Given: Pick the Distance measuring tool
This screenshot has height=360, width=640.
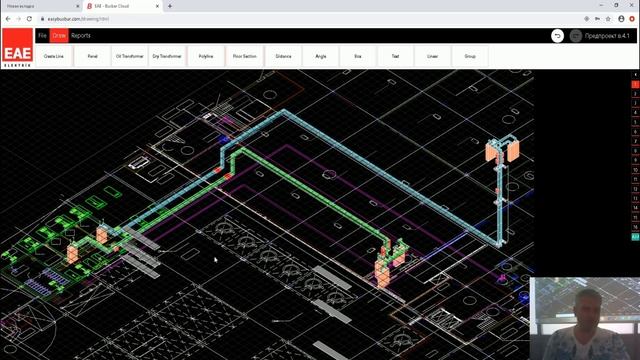Looking at the screenshot, I should point(283,56).
